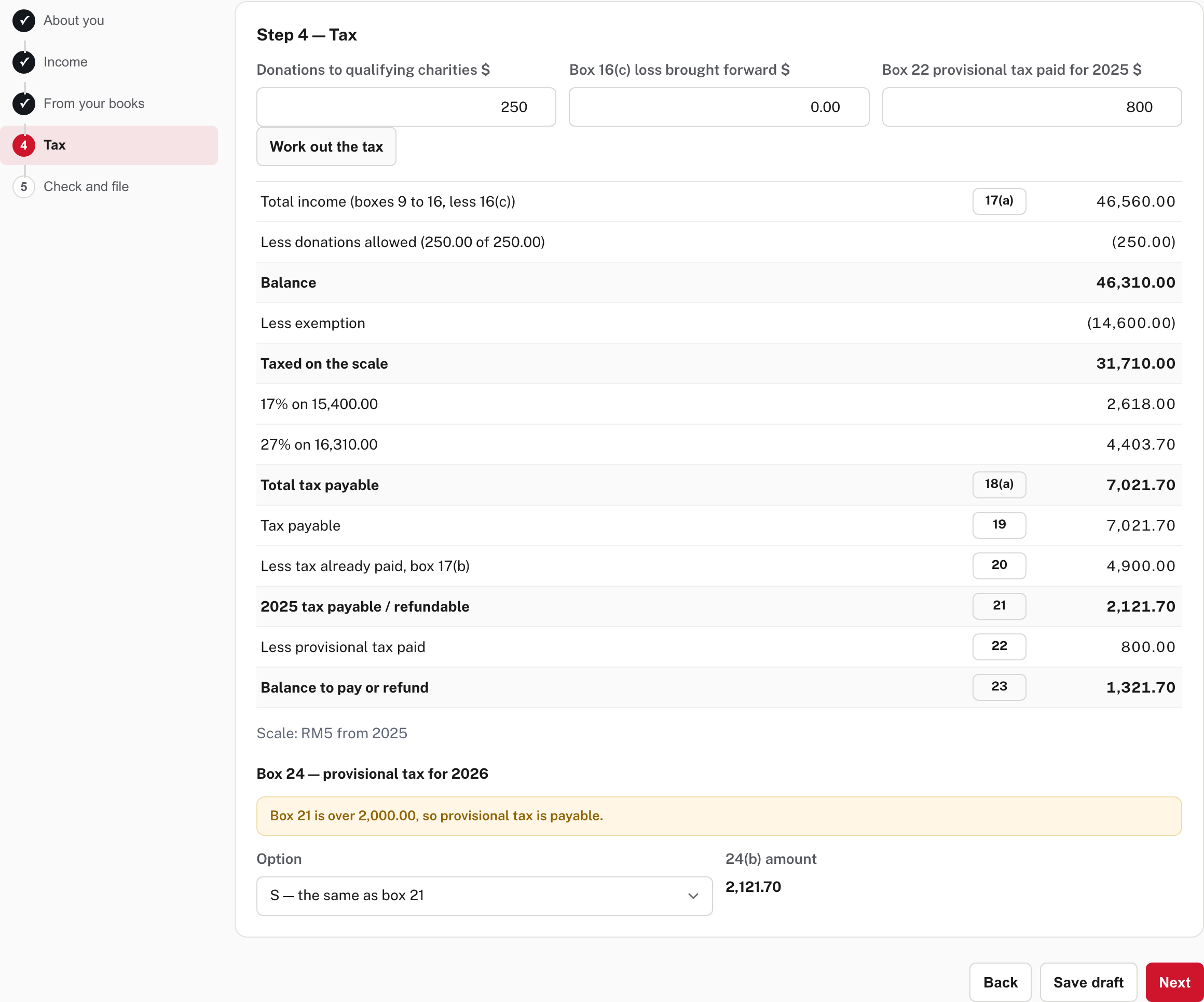Click the step 5 number badge
The image size is (1204, 1002).
[x=23, y=187]
